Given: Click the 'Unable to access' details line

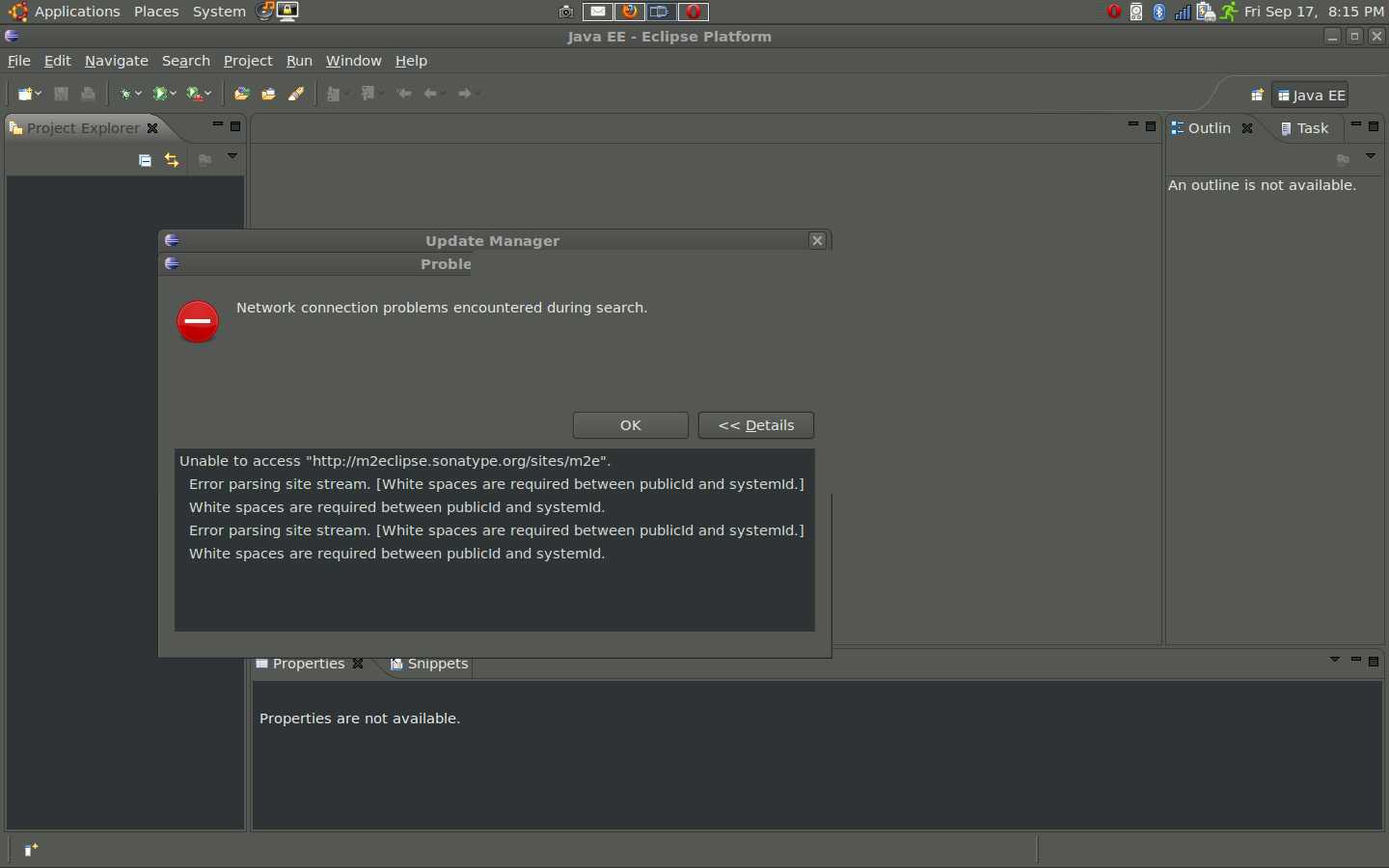Looking at the screenshot, I should click(x=395, y=461).
